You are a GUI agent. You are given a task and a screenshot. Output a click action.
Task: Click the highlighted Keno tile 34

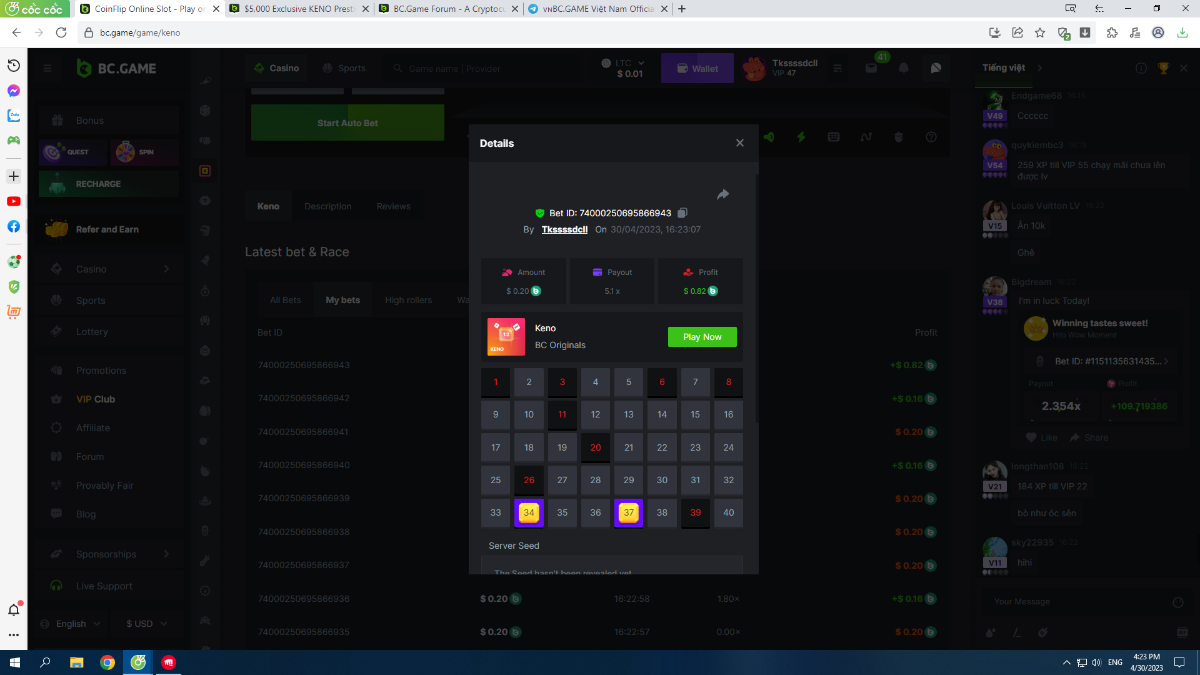(529, 513)
